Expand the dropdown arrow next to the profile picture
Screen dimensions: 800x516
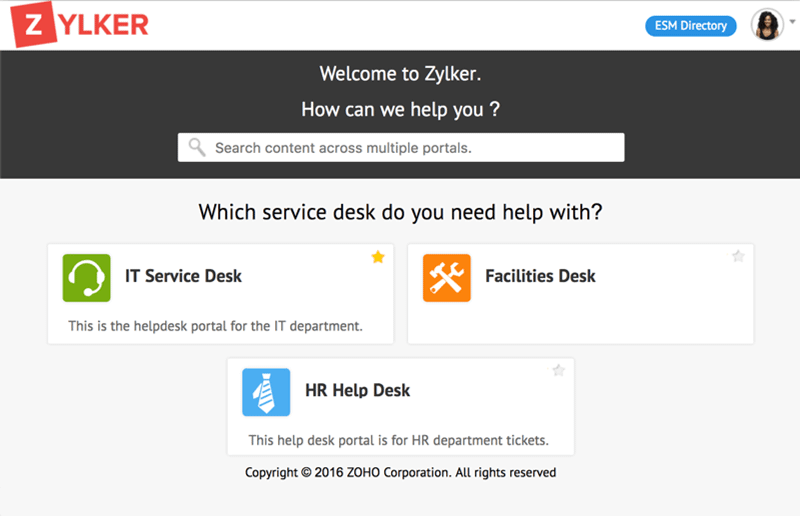[x=792, y=21]
